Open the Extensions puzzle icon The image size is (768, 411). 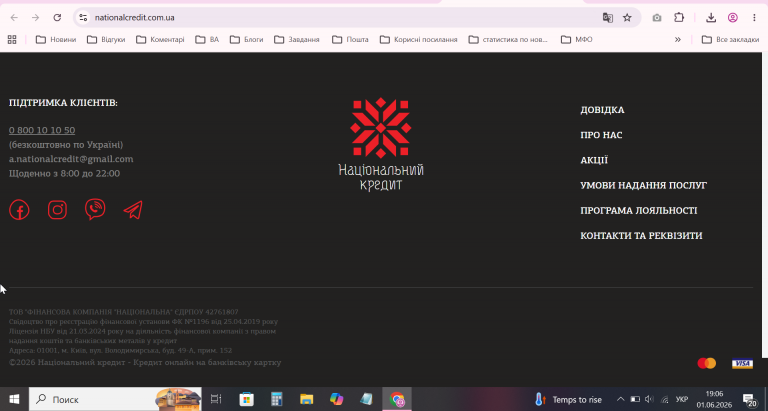679,18
